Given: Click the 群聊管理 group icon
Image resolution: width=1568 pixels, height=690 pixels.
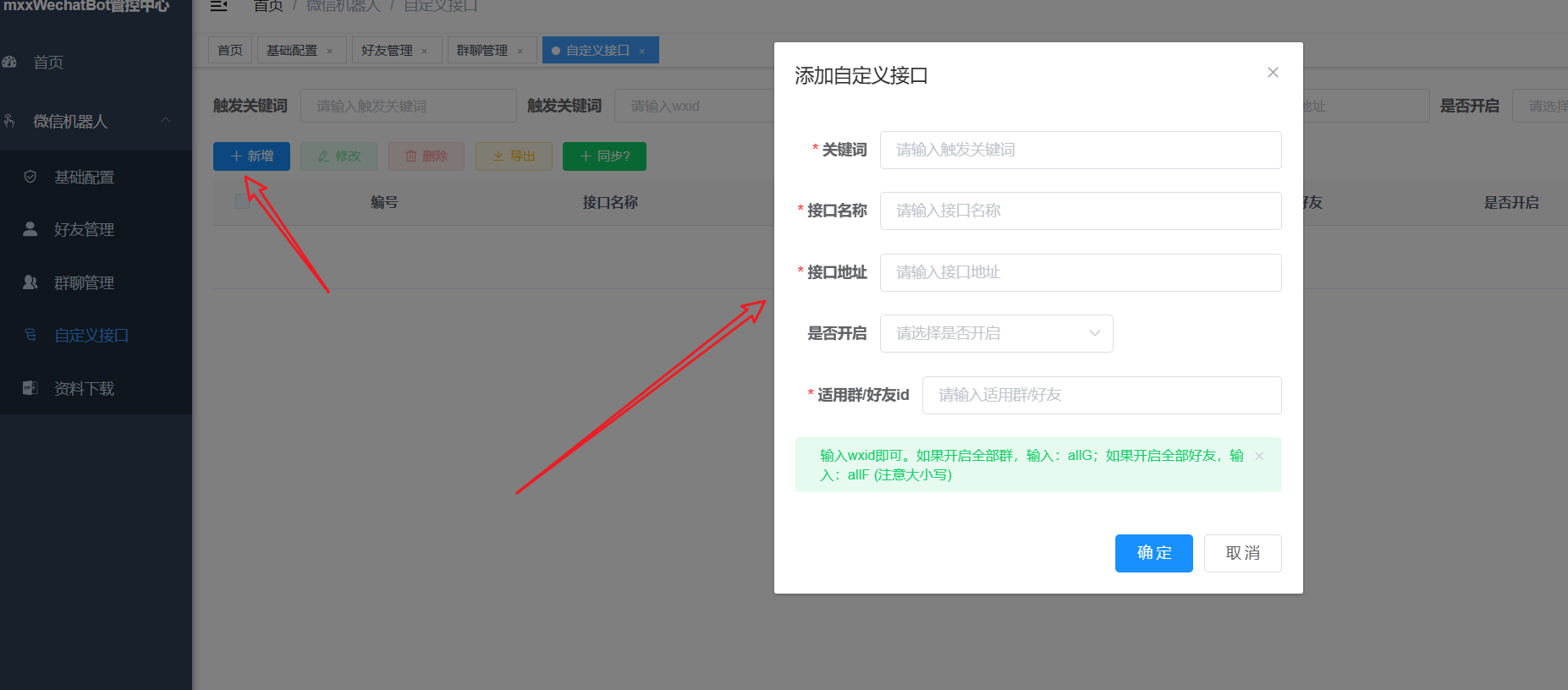Looking at the screenshot, I should pos(30,282).
